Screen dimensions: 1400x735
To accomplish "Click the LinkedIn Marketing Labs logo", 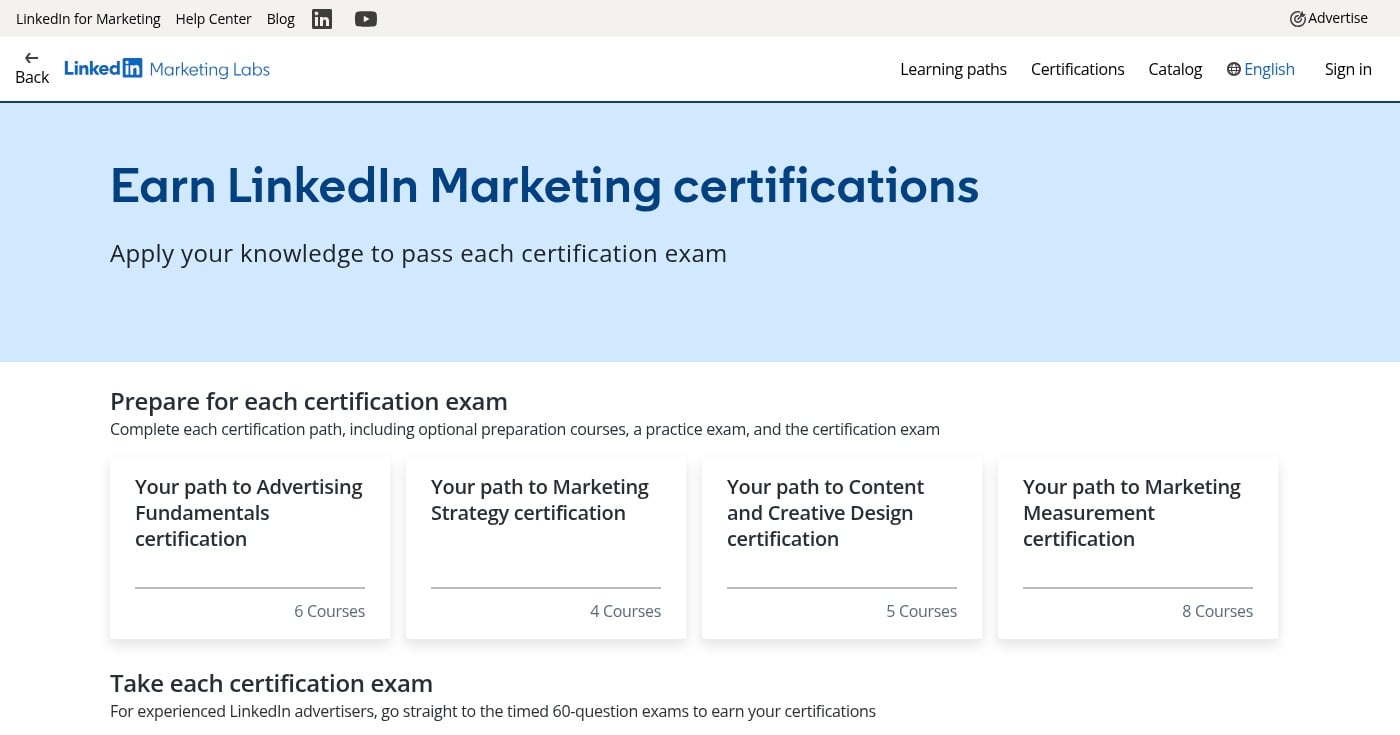I will tap(167, 69).
